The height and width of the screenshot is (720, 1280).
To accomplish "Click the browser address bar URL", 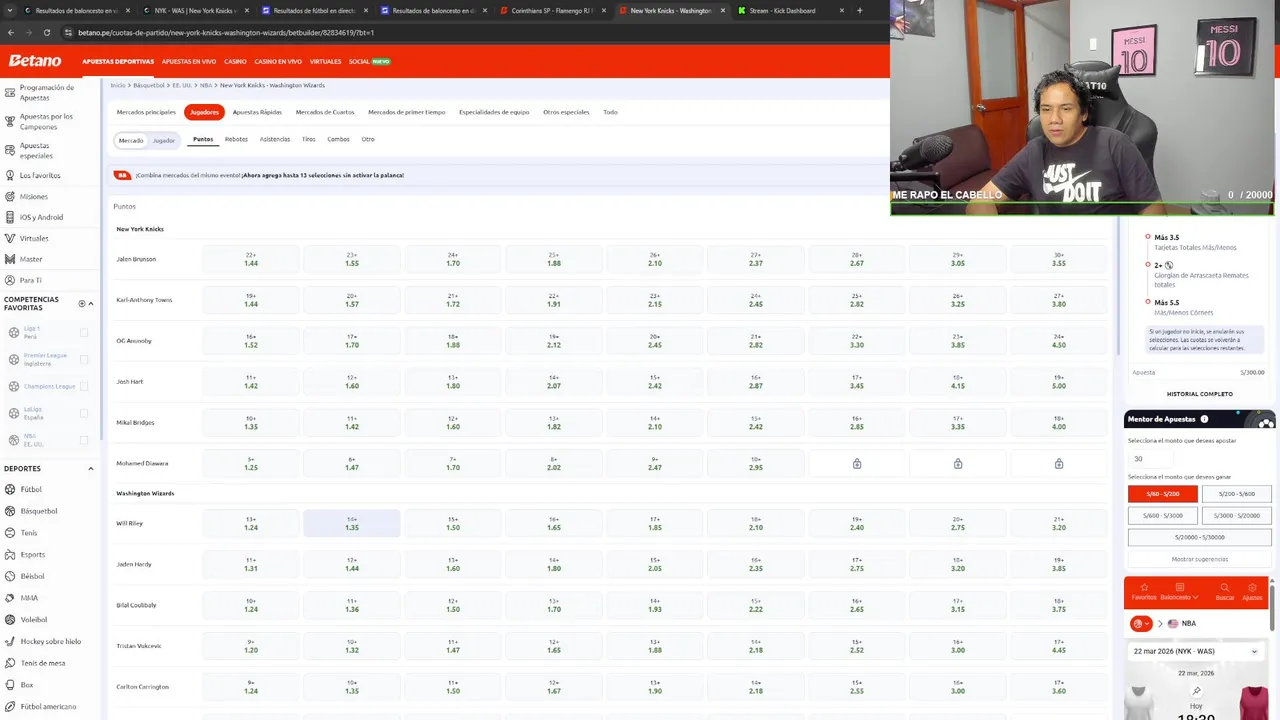I will point(226,32).
